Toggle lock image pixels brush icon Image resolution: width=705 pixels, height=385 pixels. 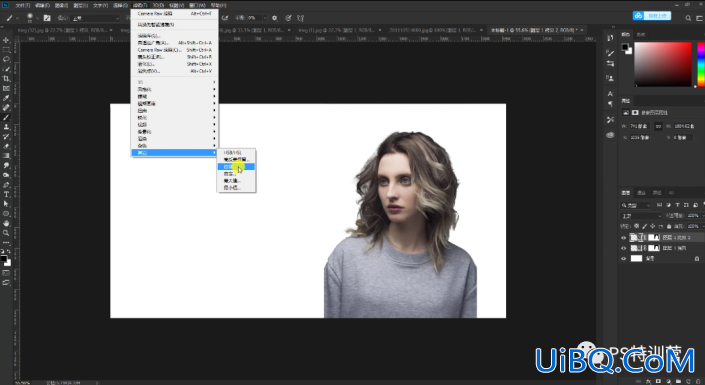coord(644,226)
